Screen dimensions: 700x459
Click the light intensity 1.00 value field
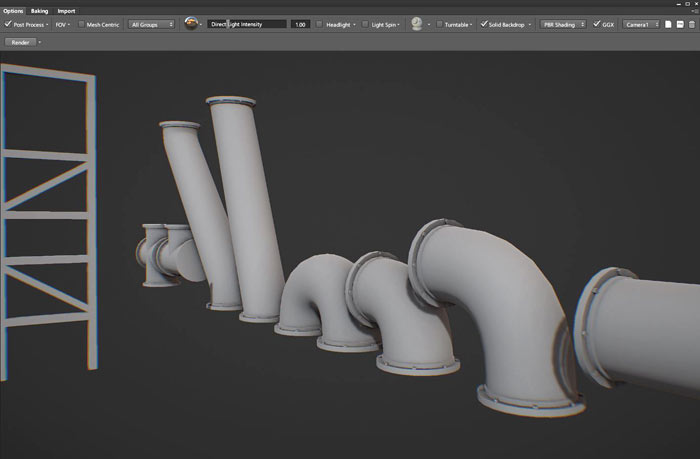[300, 23]
